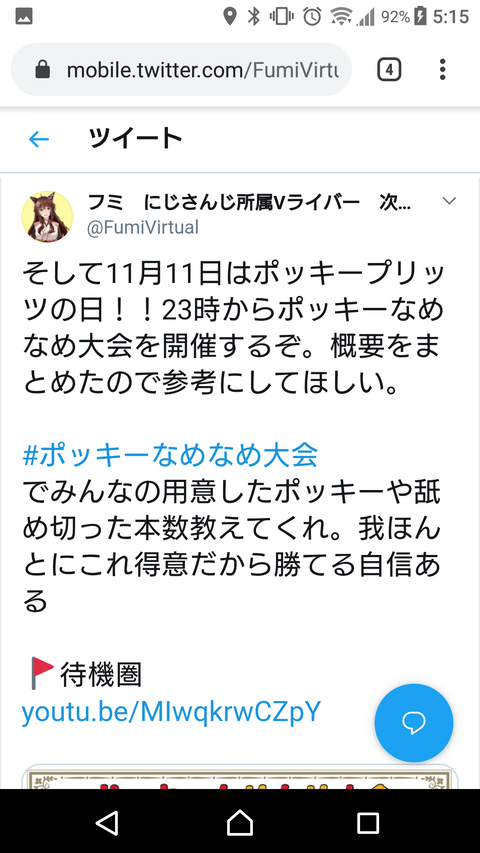Expand the tweet options chevron
The image size is (480, 853).
tap(449, 201)
